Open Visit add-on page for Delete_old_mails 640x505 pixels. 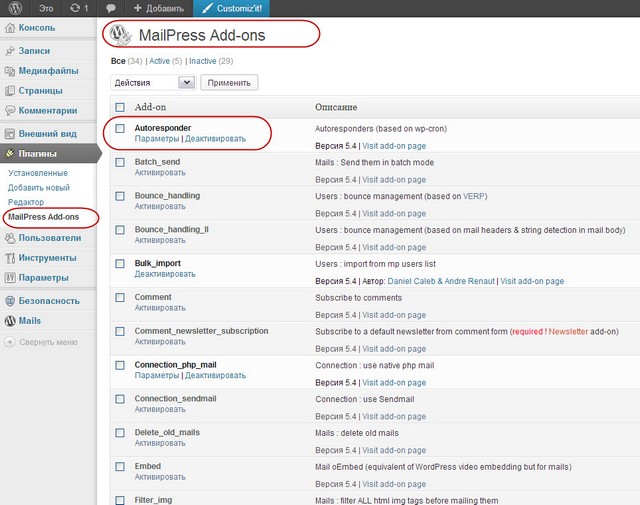pos(394,450)
